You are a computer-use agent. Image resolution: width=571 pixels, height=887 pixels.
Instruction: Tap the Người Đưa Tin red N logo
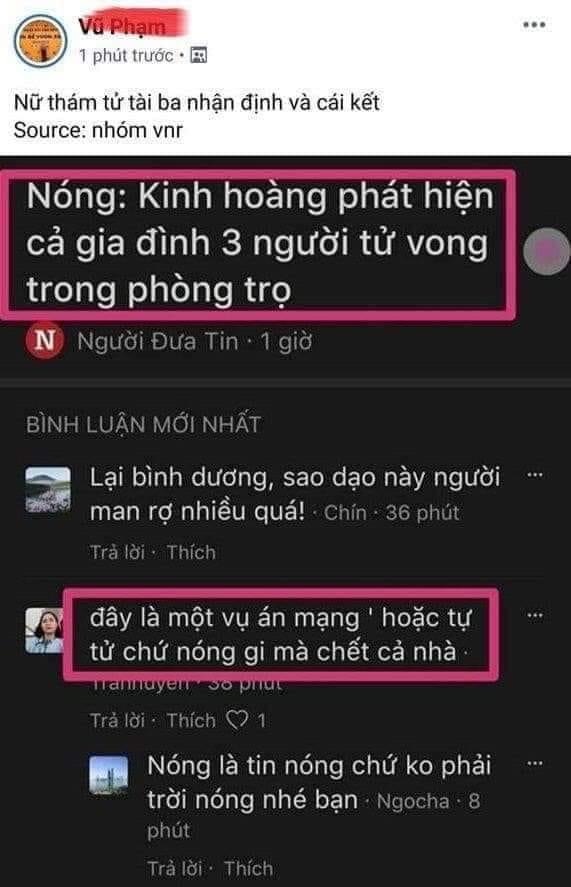coord(45,341)
